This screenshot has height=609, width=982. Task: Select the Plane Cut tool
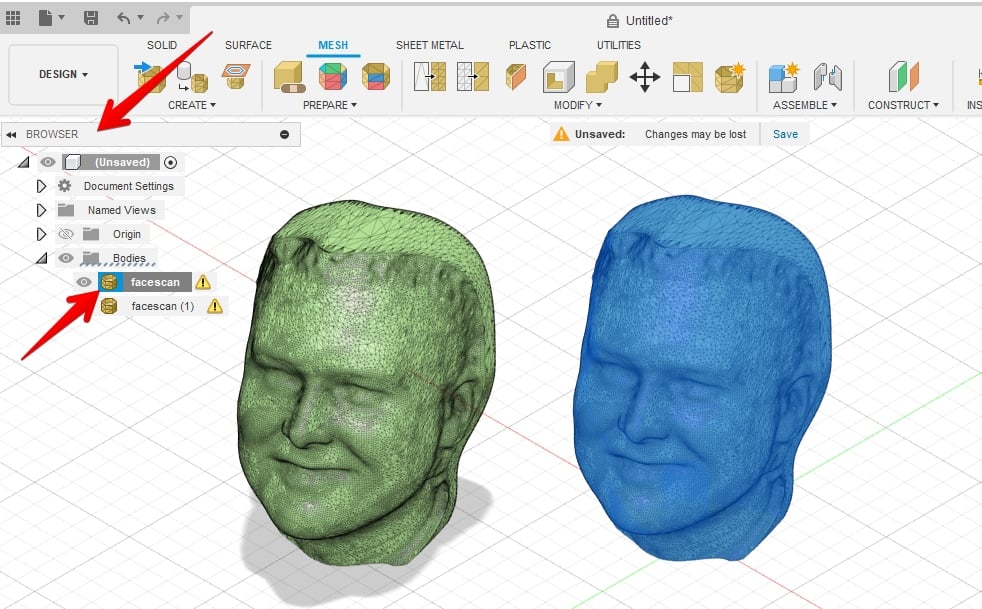click(516, 77)
